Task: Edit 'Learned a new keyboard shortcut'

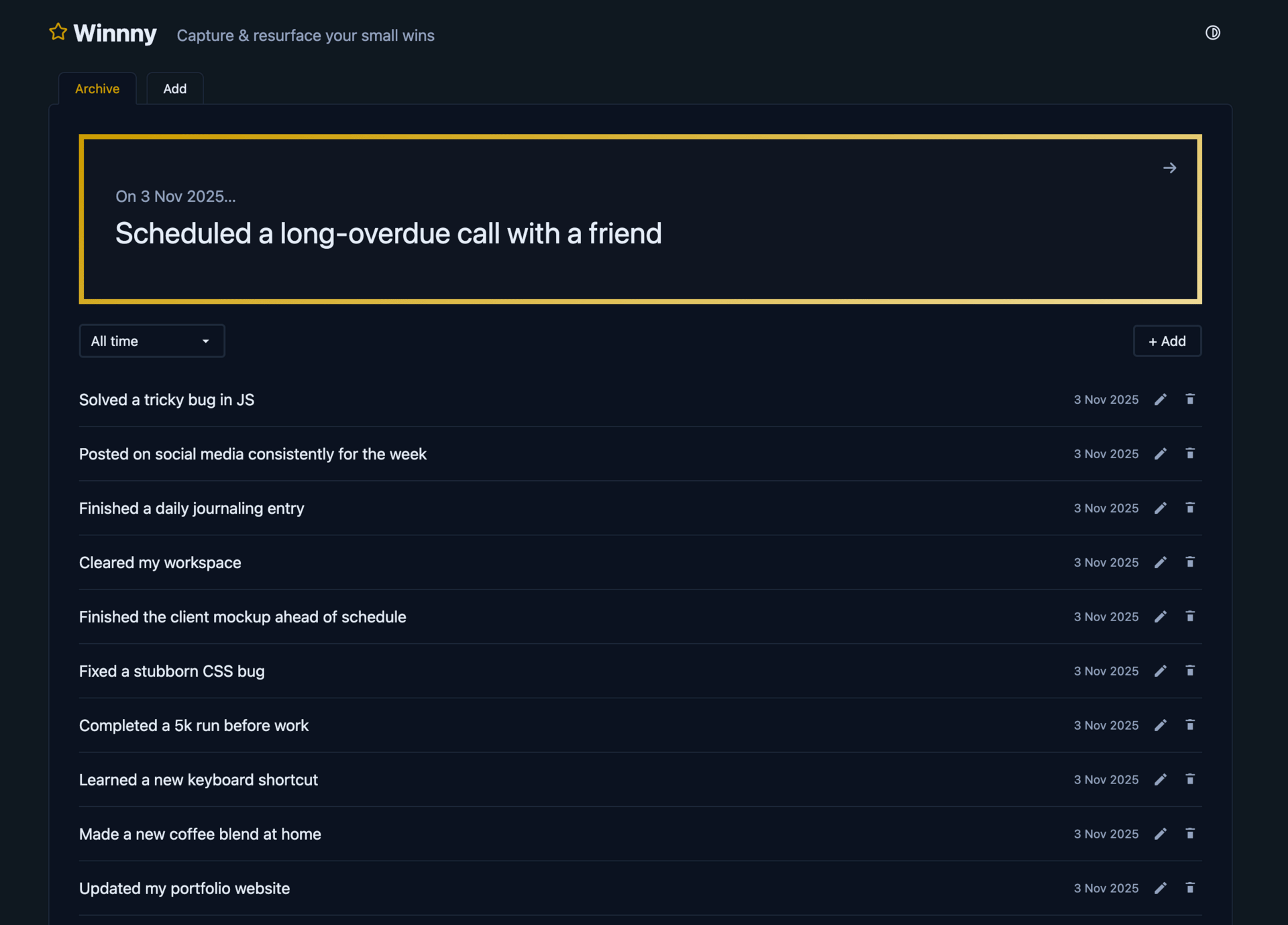Action: pyautogui.click(x=1161, y=780)
